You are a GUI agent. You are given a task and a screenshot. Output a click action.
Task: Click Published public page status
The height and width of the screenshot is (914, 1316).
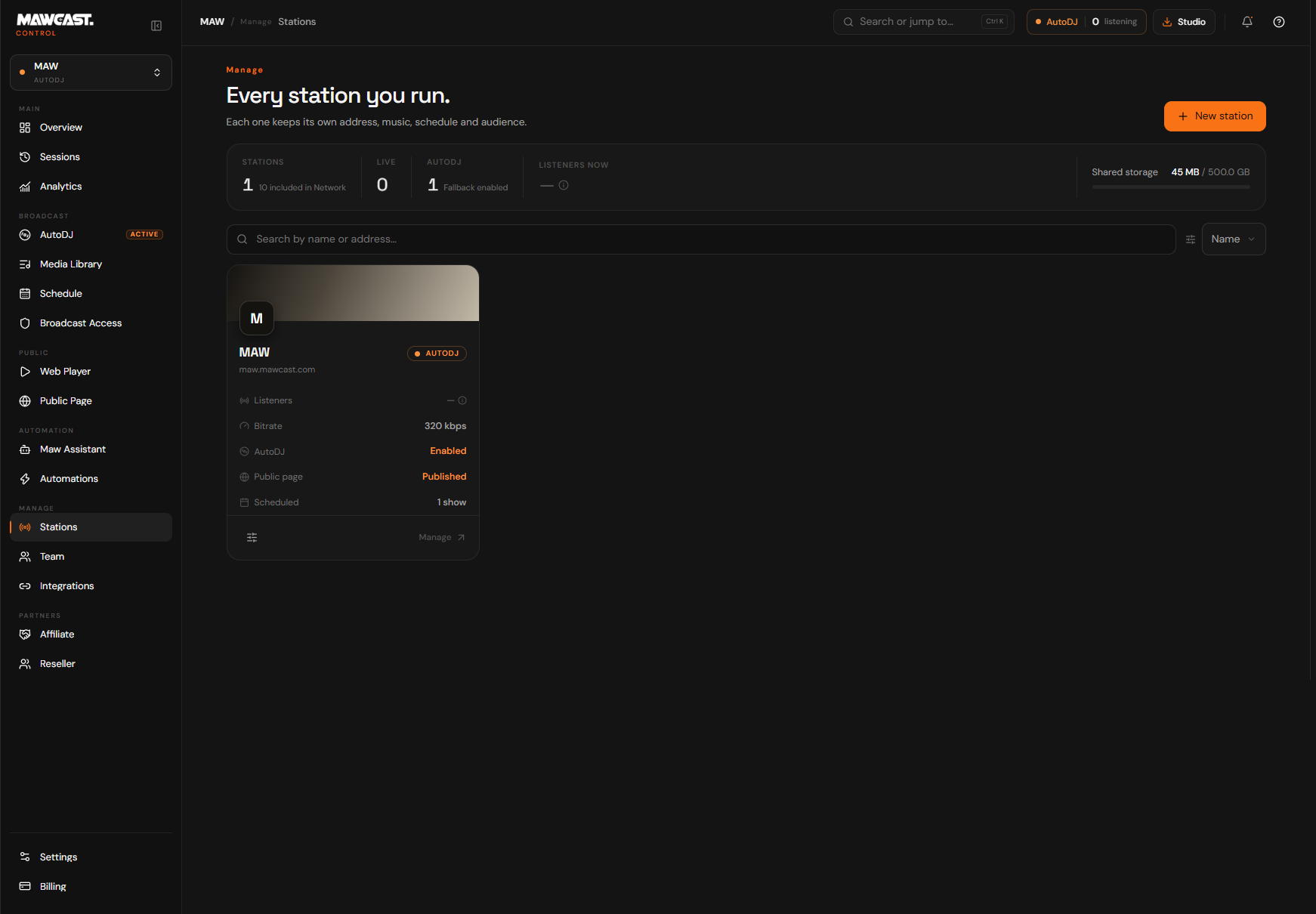[x=444, y=477]
